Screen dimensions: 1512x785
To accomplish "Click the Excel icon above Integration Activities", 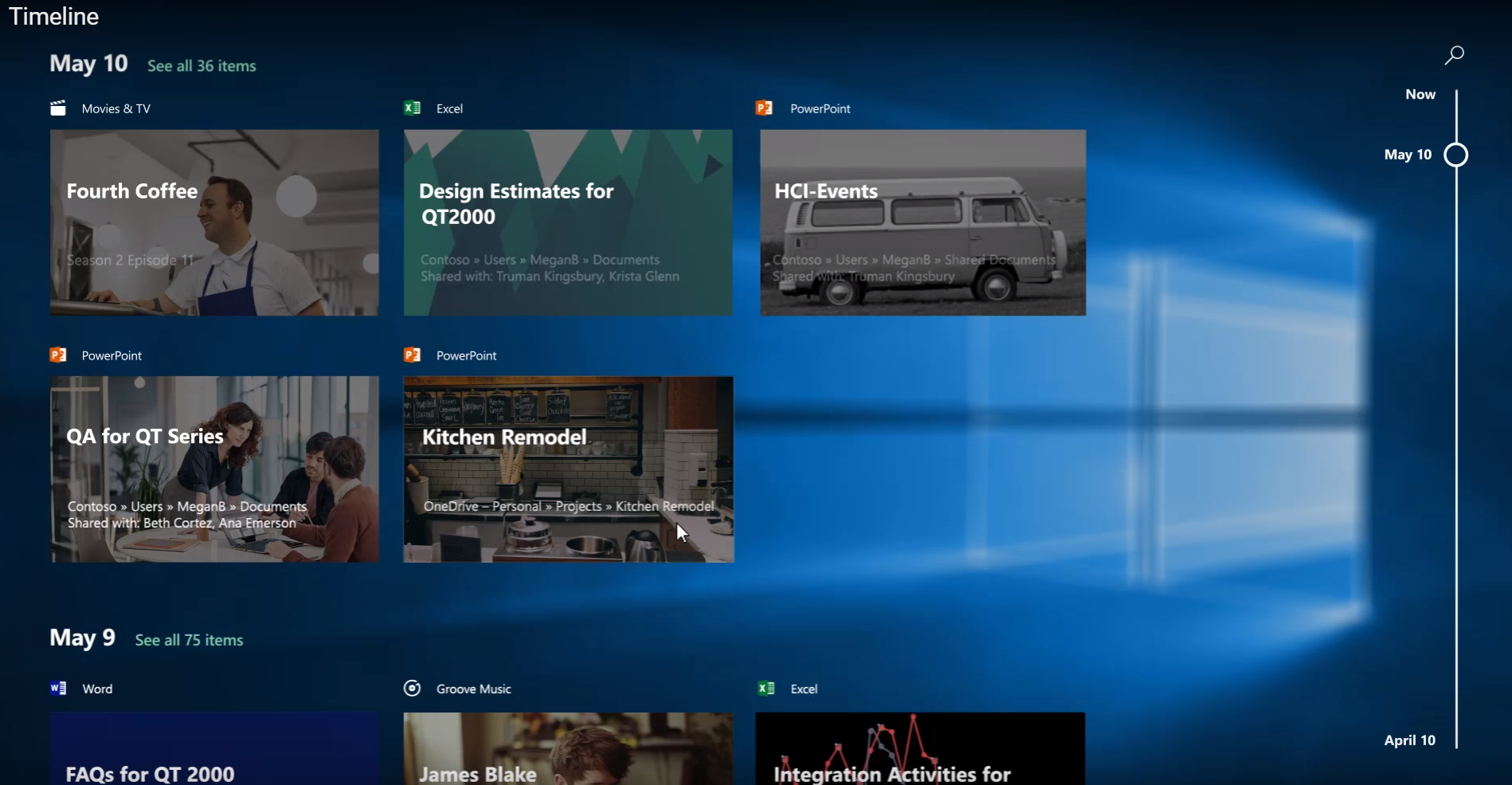I will [766, 689].
